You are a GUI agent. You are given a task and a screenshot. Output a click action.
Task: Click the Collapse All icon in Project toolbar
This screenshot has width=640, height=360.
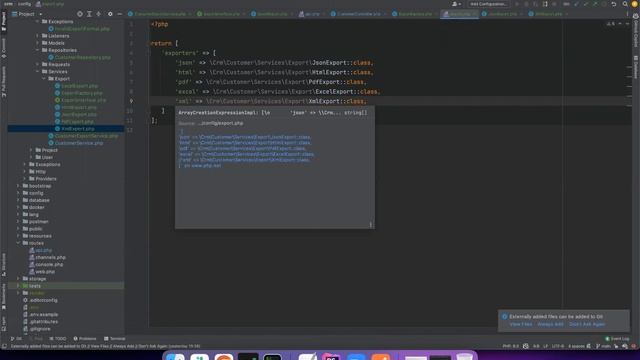coord(99,14)
